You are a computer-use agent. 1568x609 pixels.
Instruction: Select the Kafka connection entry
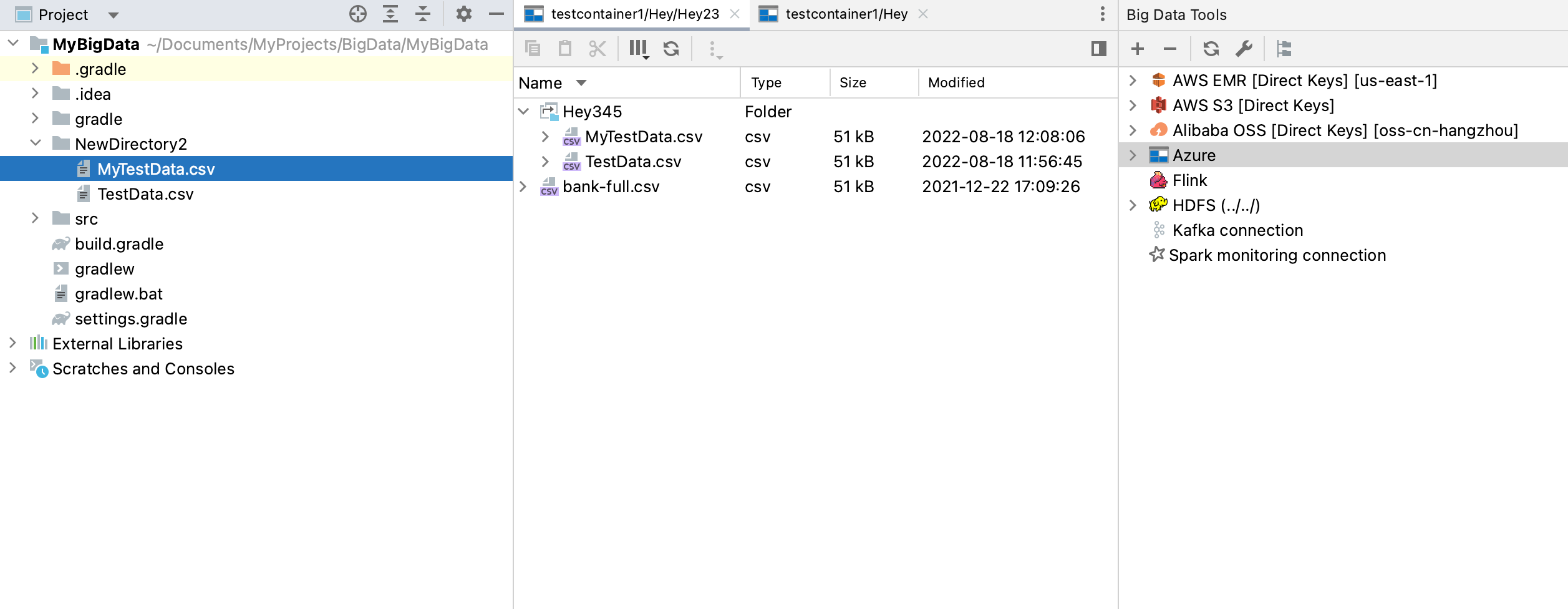point(1237,230)
